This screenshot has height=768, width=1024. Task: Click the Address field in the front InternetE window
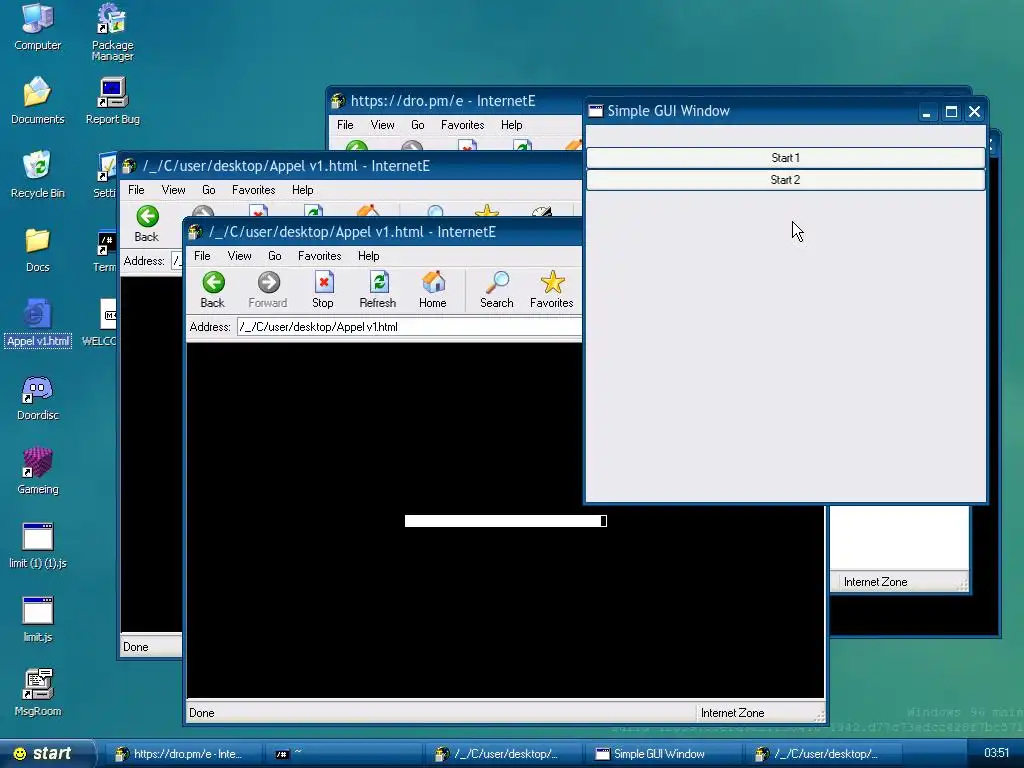click(409, 327)
